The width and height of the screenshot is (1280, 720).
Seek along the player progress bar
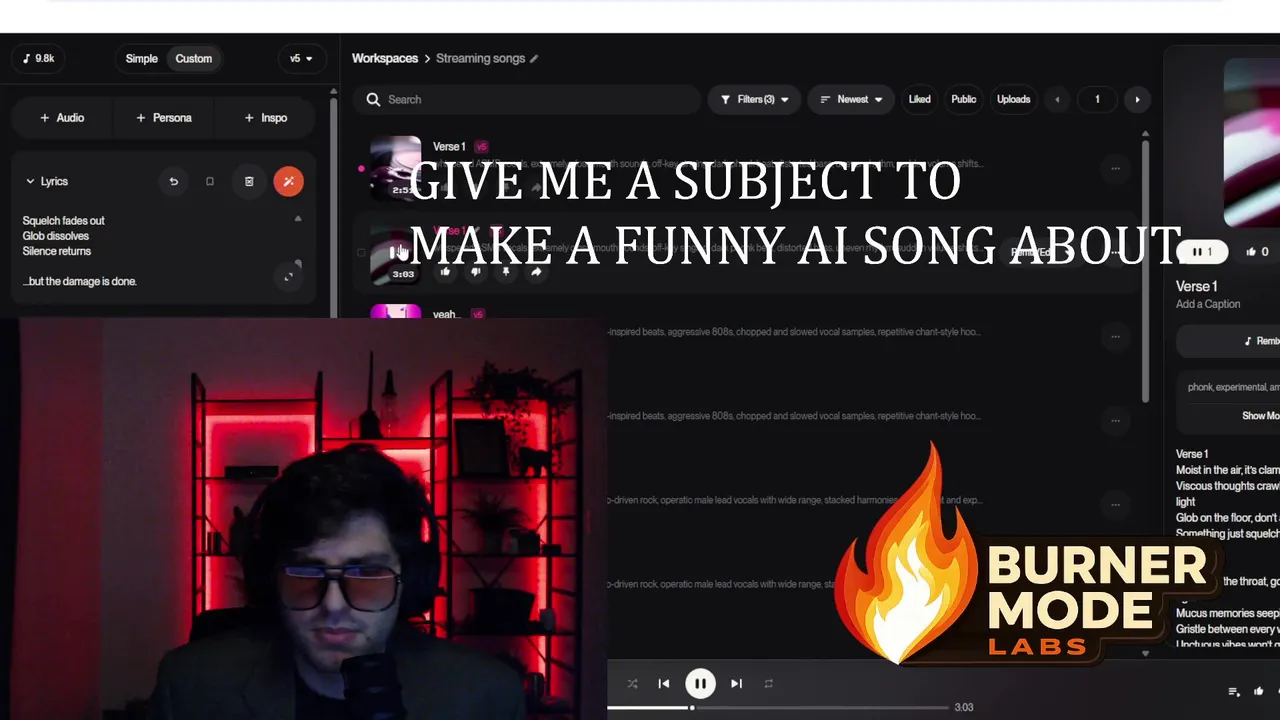tap(778, 708)
